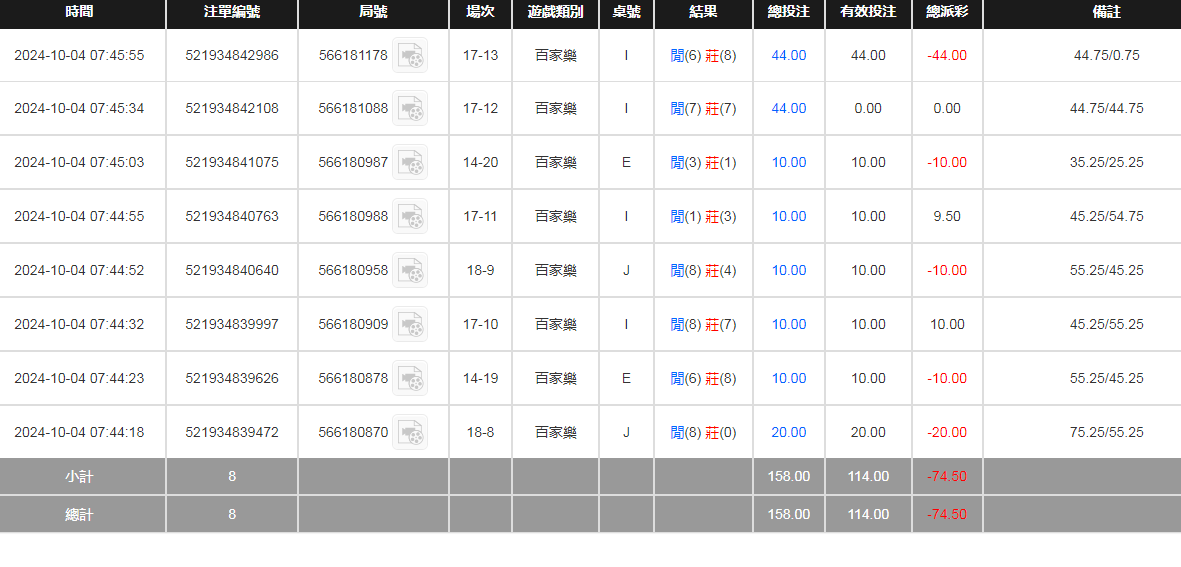Click the 總計 total row label
The height and width of the screenshot is (567, 1181).
coord(79,514)
